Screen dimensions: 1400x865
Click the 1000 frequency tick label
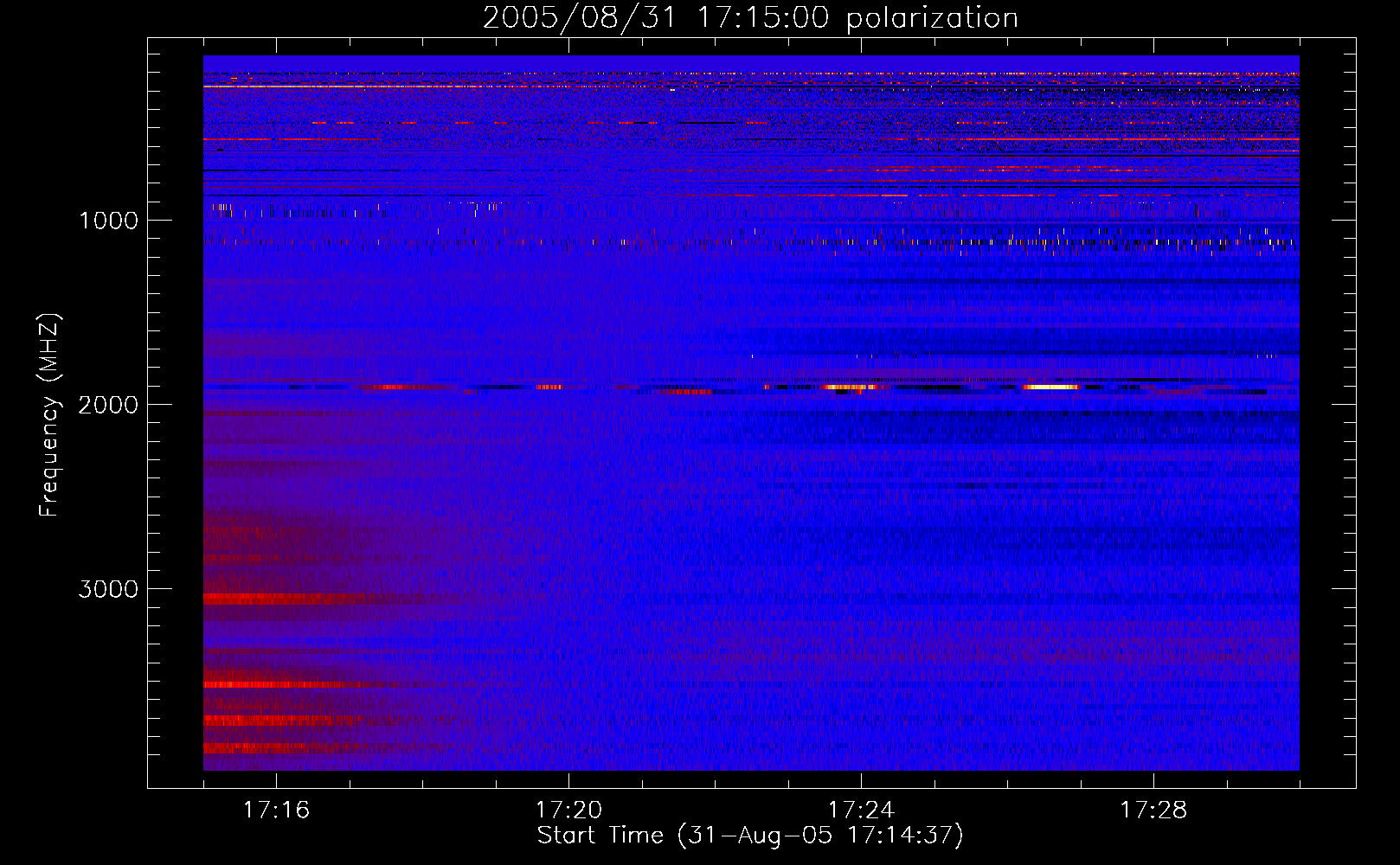pos(108,221)
